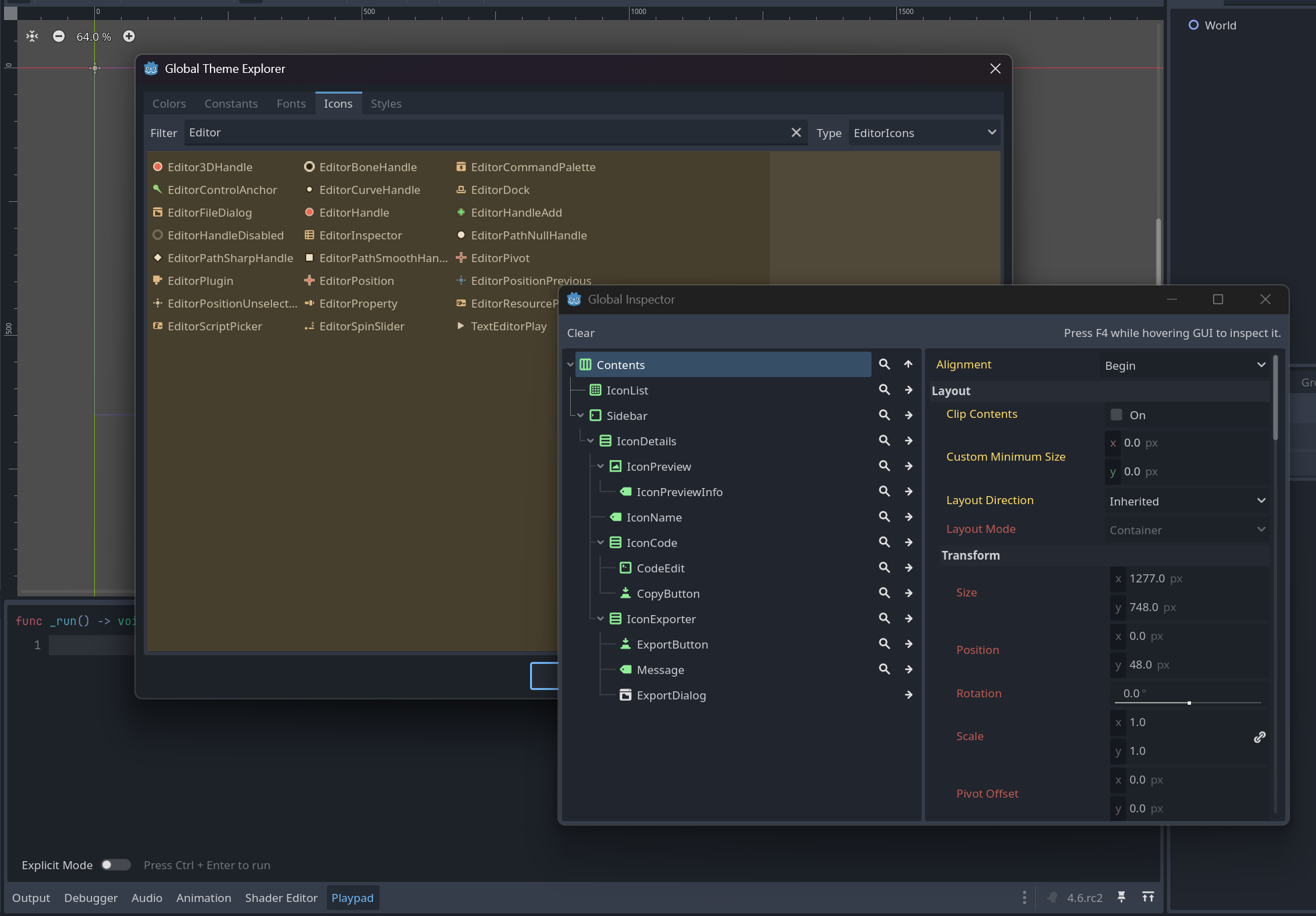This screenshot has width=1316, height=916.
Task: Adjust the Rotation slider
Action: point(1188,703)
